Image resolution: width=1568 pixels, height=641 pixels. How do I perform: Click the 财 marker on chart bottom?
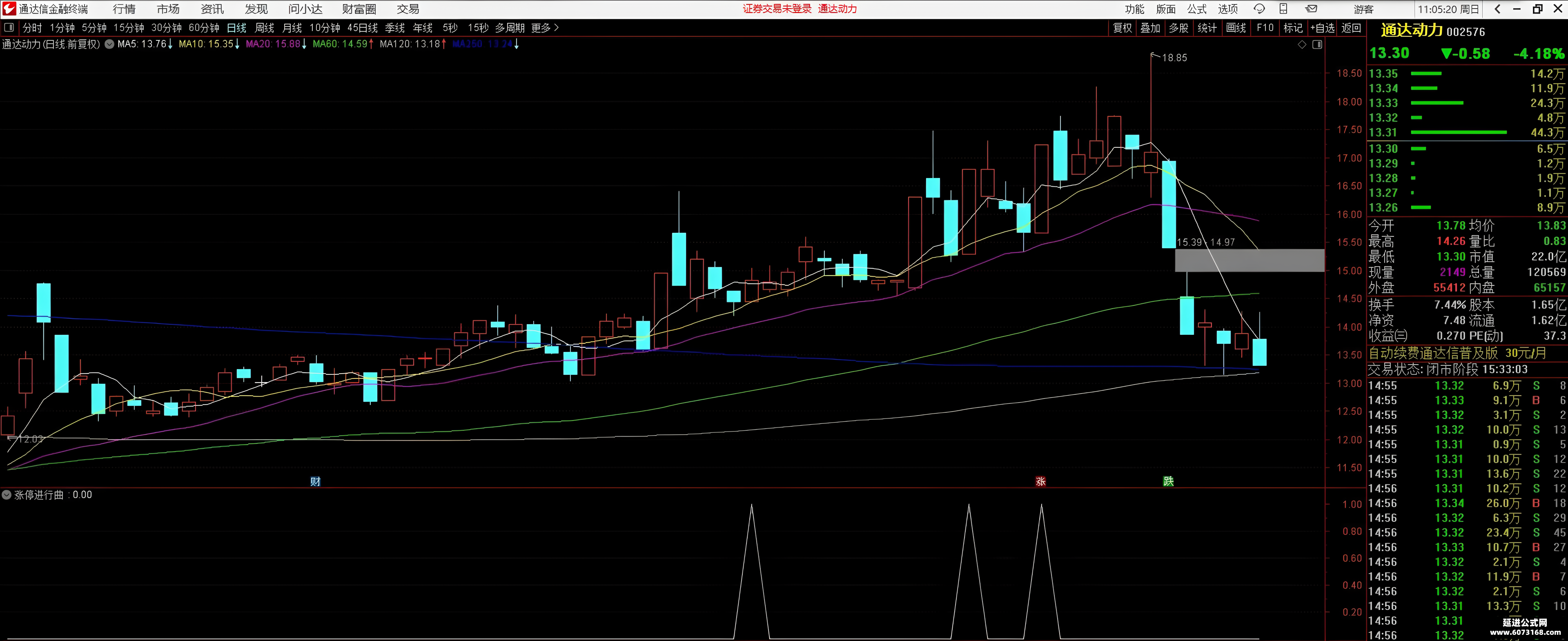315,481
